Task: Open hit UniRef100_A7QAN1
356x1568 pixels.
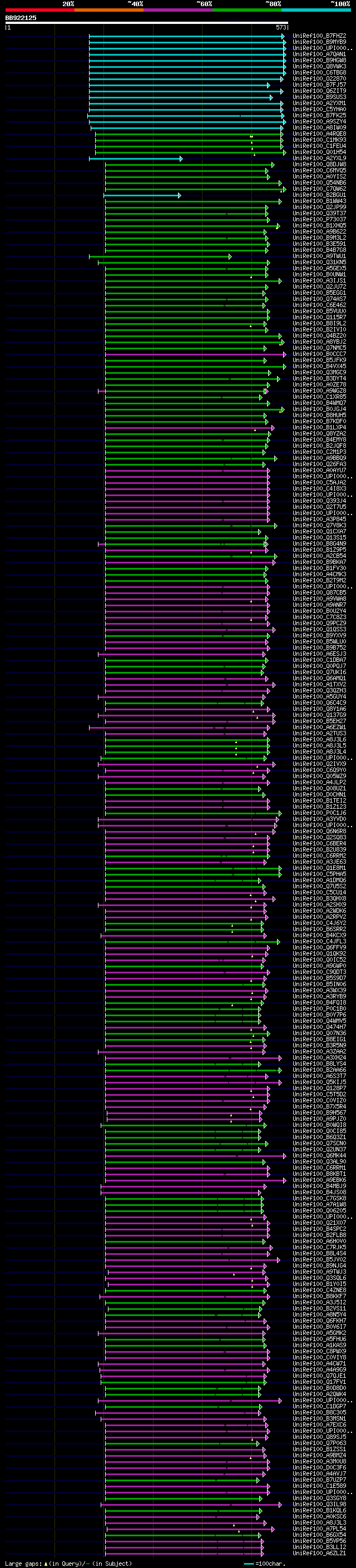Action: tap(319, 54)
